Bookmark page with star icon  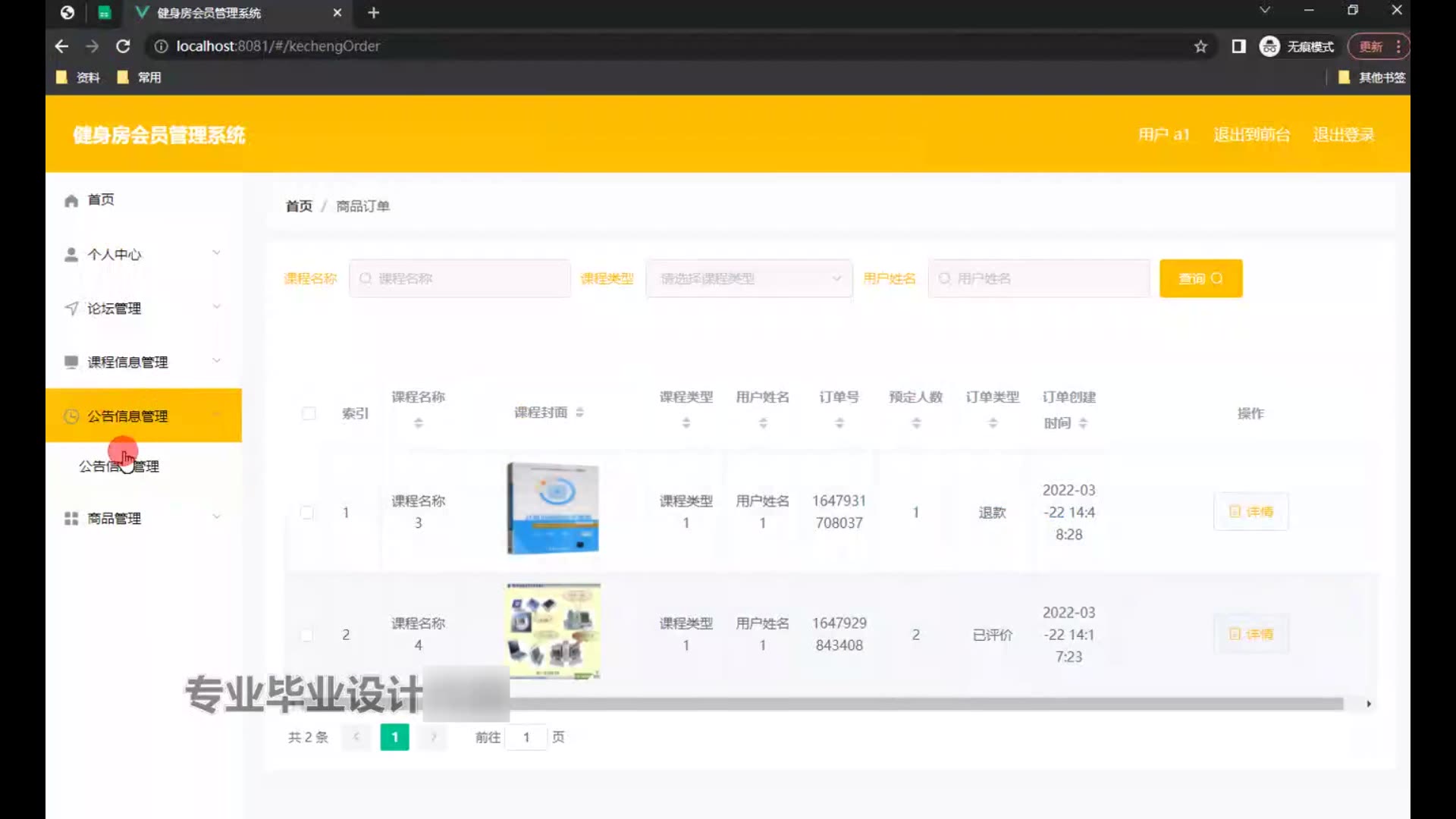(x=1200, y=47)
